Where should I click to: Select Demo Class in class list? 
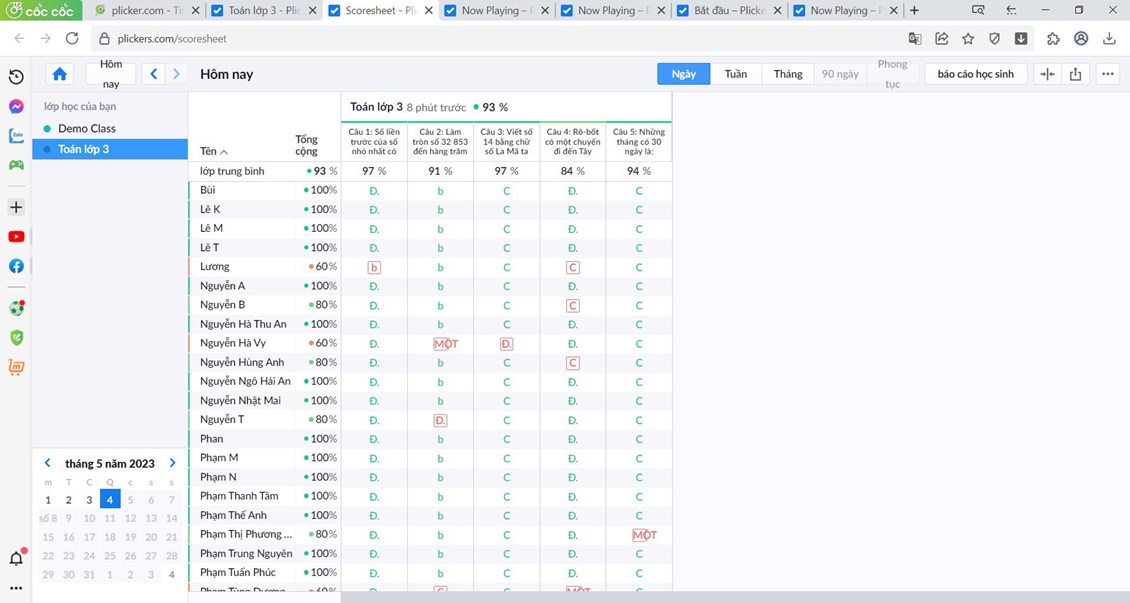click(x=87, y=129)
